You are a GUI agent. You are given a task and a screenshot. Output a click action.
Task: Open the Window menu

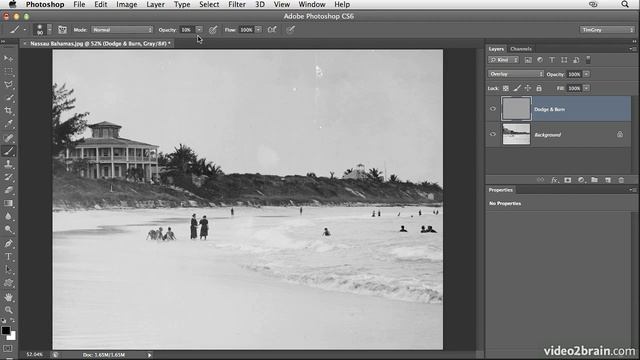coord(312,4)
